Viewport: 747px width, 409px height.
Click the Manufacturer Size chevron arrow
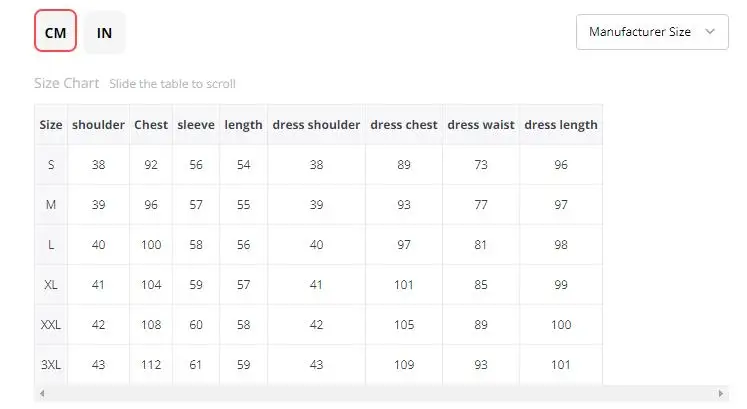click(x=710, y=31)
